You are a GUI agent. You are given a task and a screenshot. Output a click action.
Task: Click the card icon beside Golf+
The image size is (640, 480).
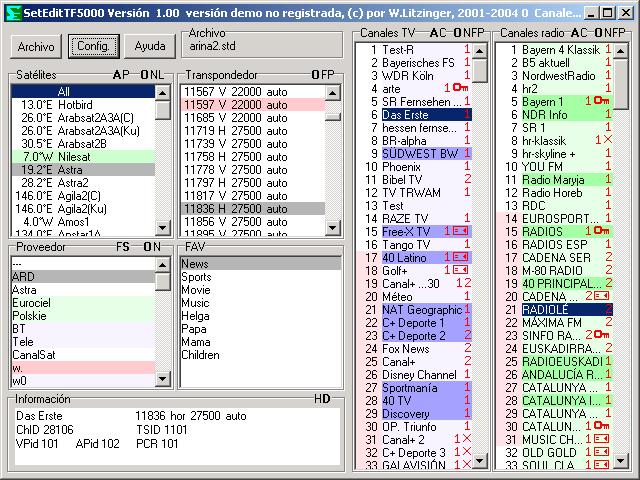pyautogui.click(x=460, y=270)
